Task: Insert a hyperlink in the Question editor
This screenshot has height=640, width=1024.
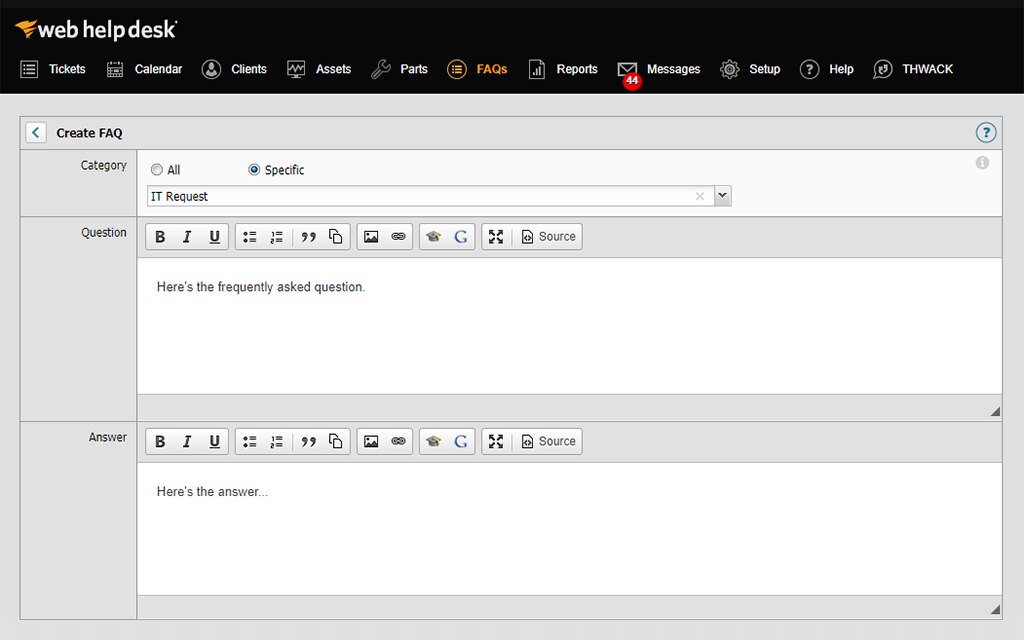Action: (x=400, y=236)
